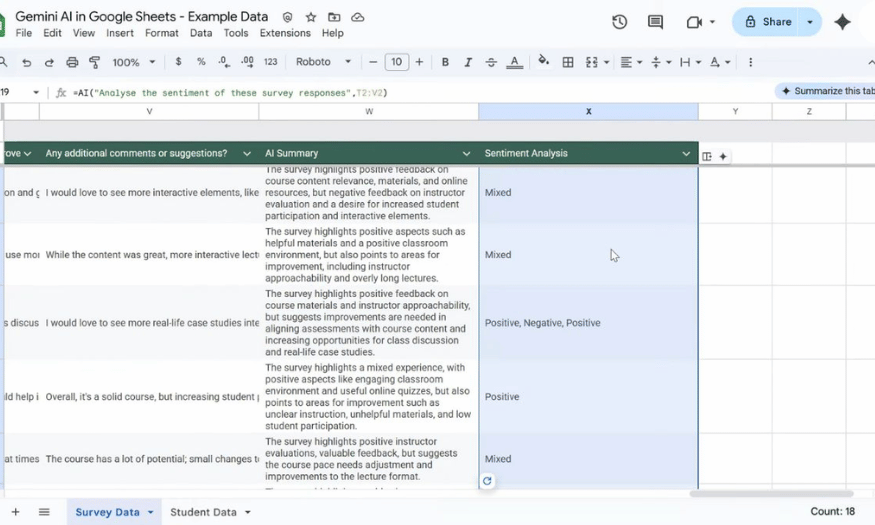This screenshot has height=525, width=875.
Task: Undo the last action
Action: tap(26, 62)
